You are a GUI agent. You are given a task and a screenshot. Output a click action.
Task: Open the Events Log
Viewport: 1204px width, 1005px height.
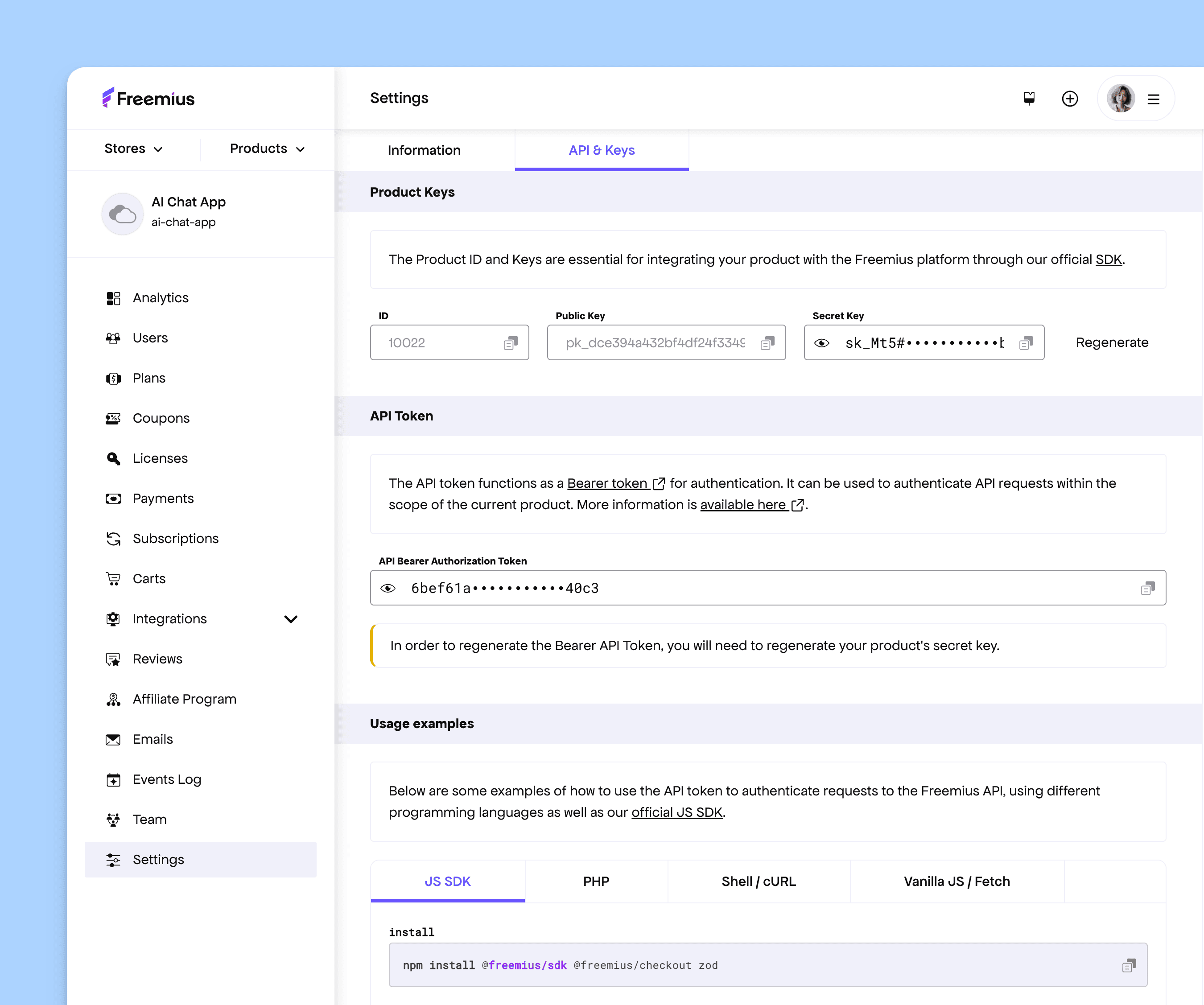tap(201, 780)
